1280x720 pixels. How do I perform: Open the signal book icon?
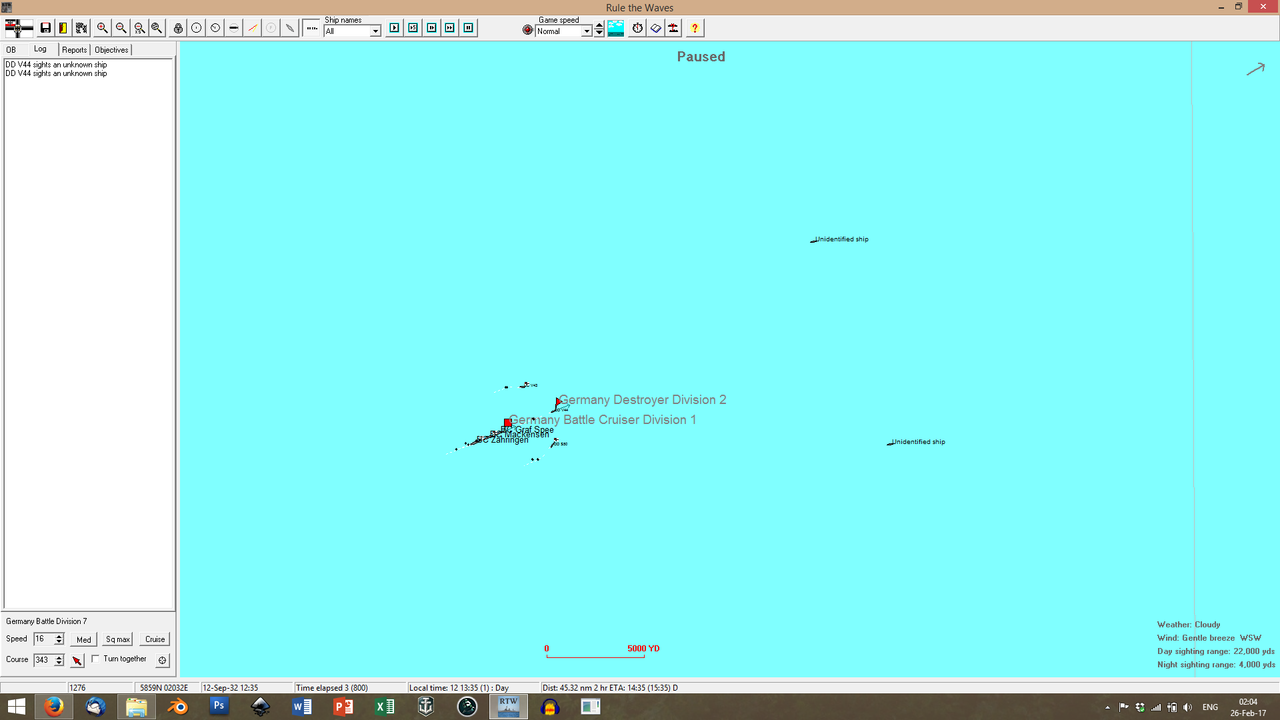click(656, 28)
